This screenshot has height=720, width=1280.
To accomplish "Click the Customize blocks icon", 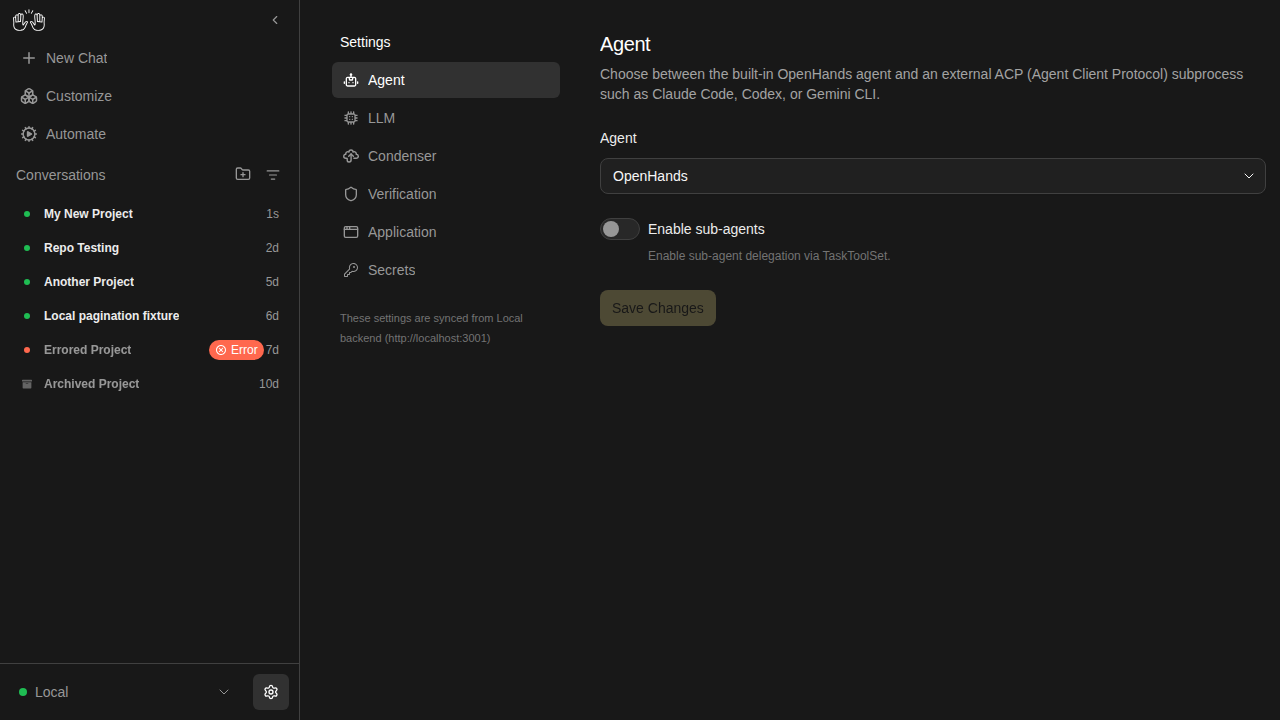I will coord(28,96).
